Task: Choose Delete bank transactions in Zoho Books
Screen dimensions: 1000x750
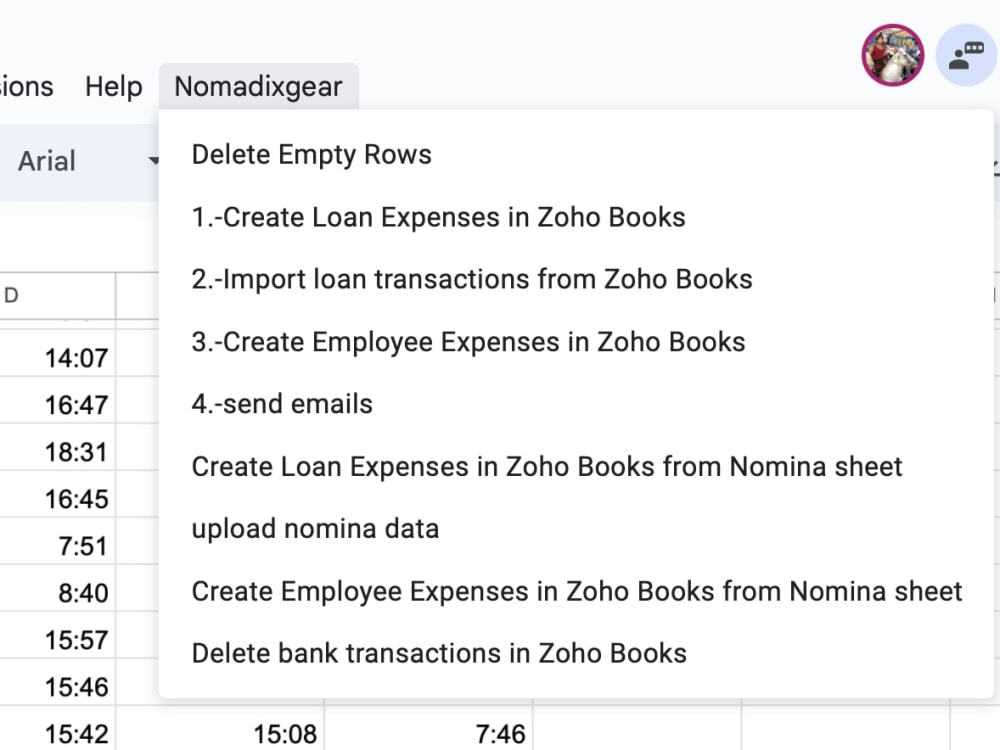Action: 439,653
